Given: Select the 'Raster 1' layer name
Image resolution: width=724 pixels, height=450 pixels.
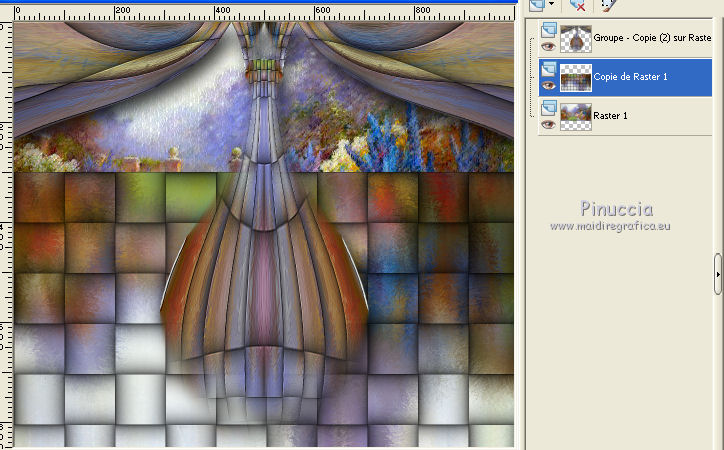Looking at the screenshot, I should pyautogui.click(x=610, y=115).
